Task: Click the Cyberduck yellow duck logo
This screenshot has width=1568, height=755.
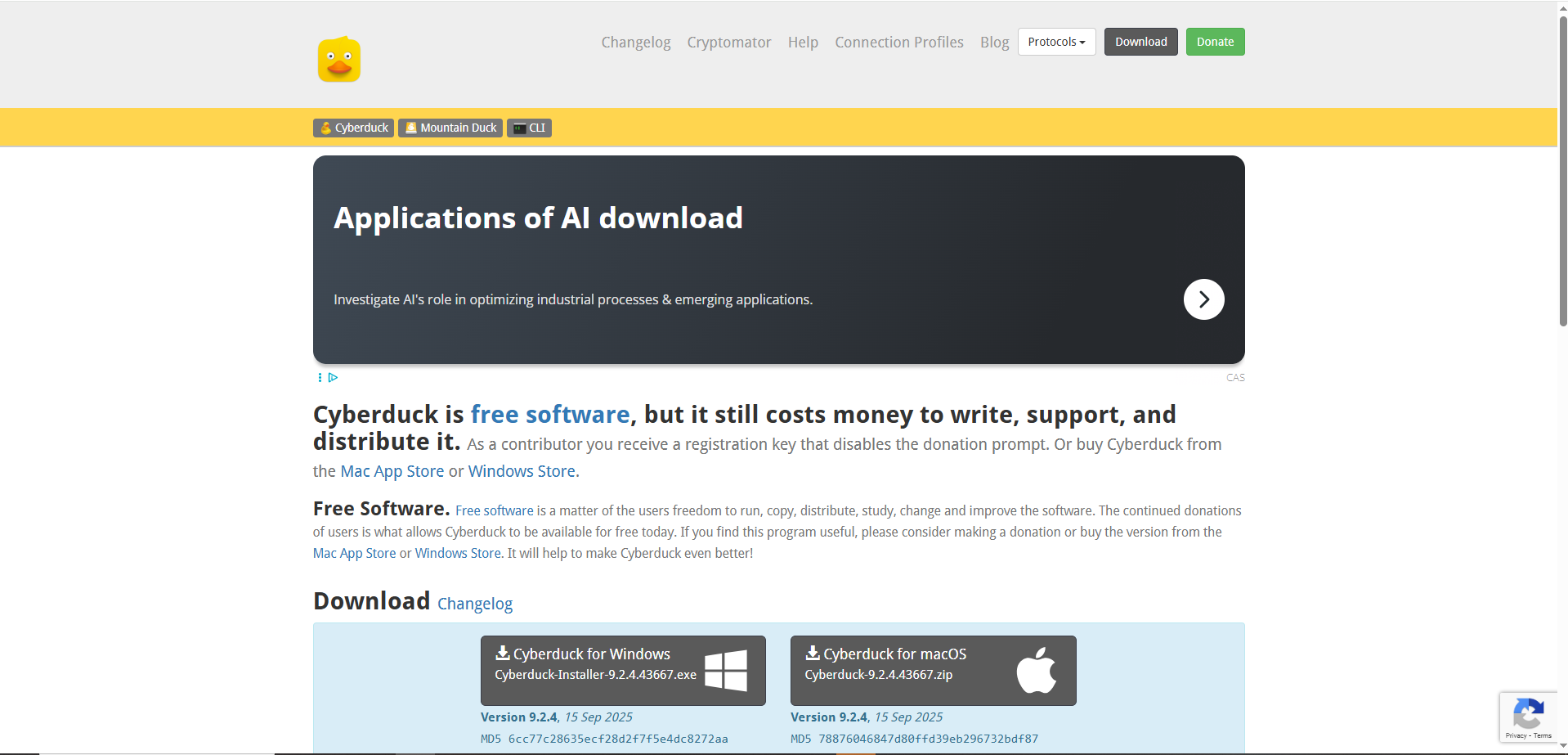Action: (338, 60)
